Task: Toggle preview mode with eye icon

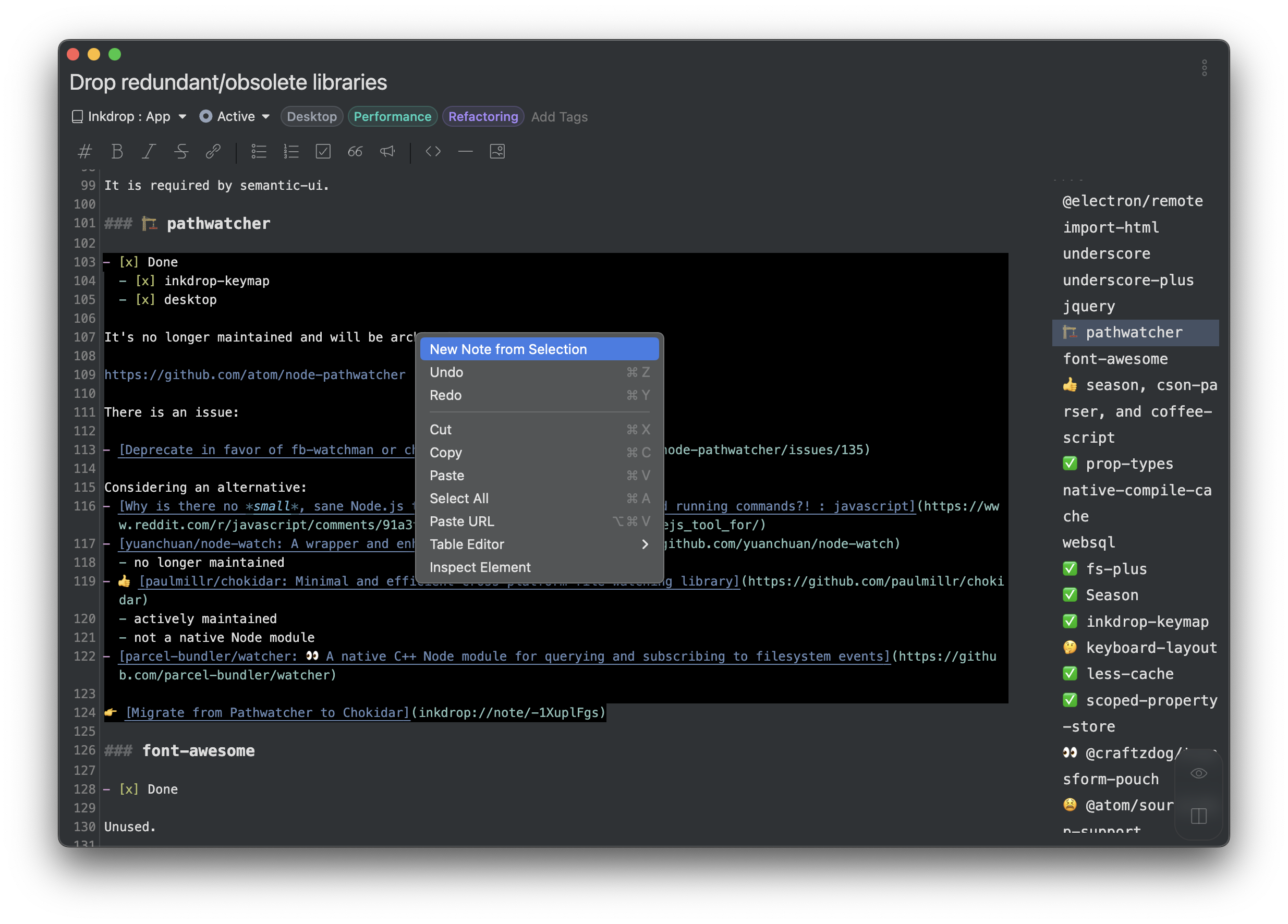Action: 1198,773
